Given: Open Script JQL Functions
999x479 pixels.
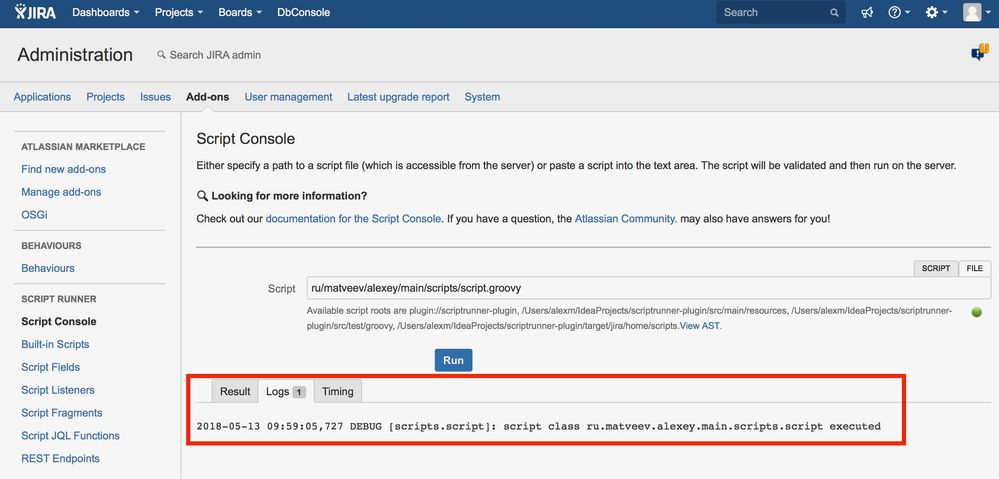Looking at the screenshot, I should tap(70, 436).
